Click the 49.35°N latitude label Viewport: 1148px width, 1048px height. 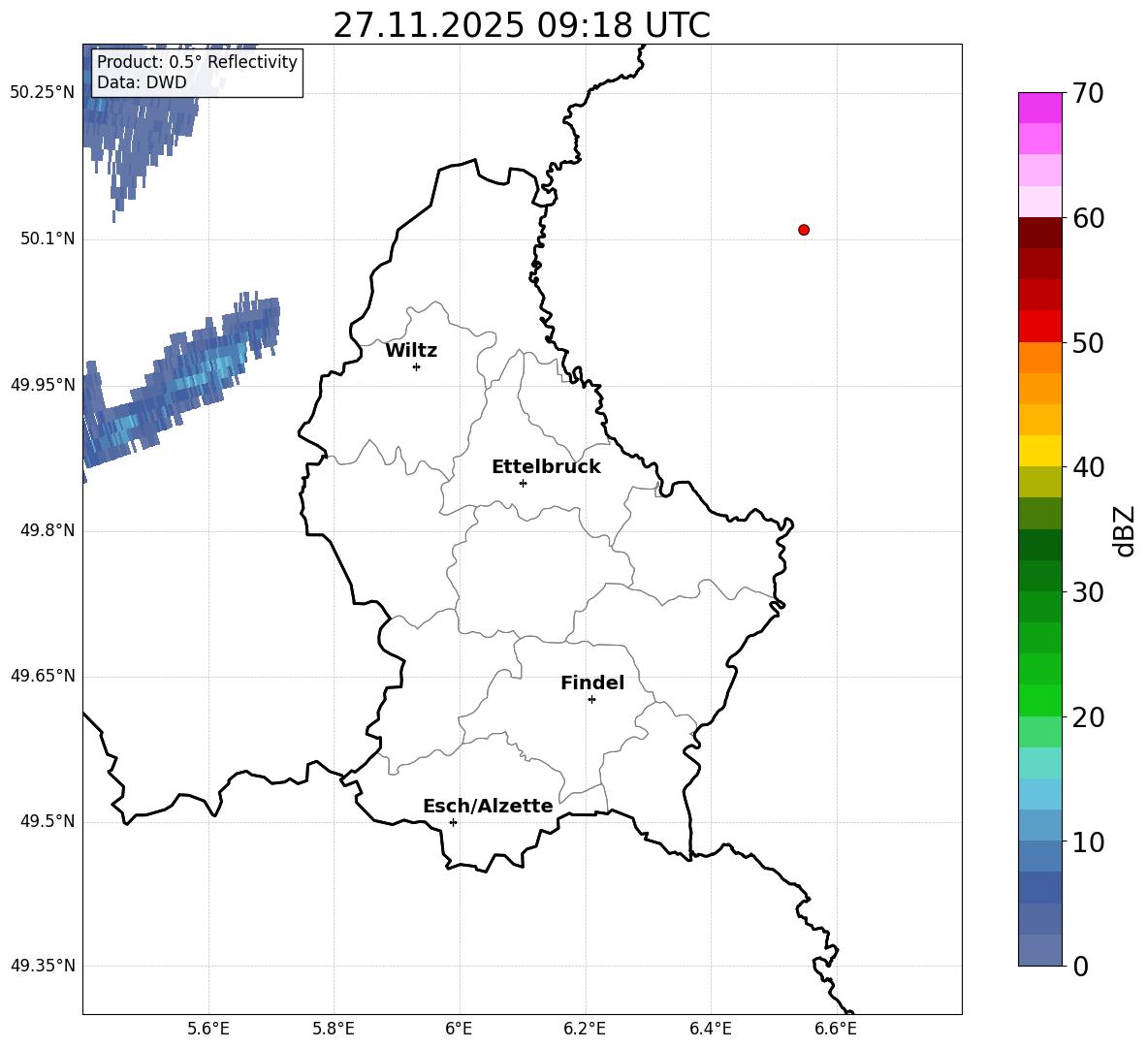tap(43, 966)
